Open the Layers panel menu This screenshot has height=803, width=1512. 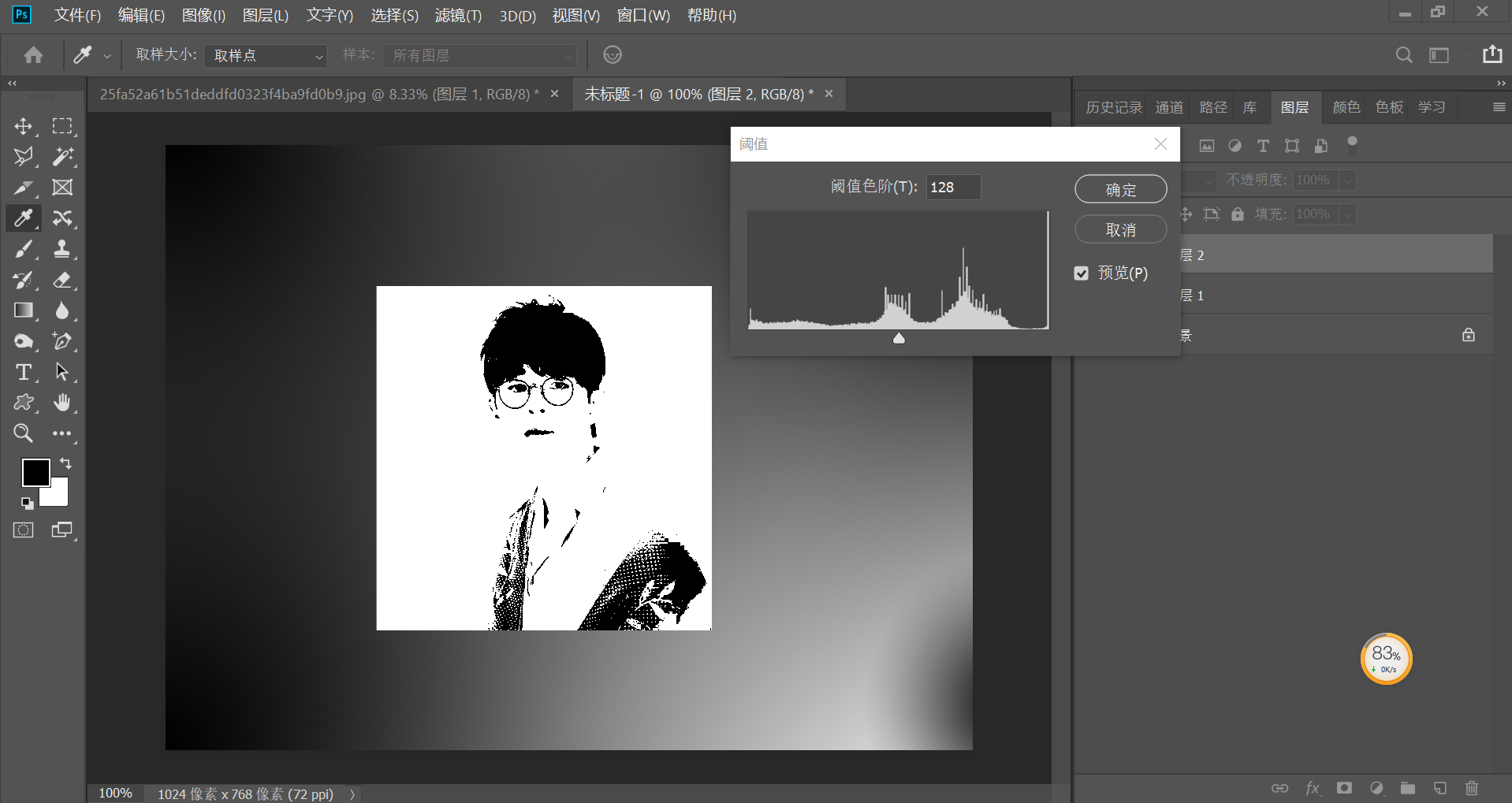click(x=1499, y=106)
